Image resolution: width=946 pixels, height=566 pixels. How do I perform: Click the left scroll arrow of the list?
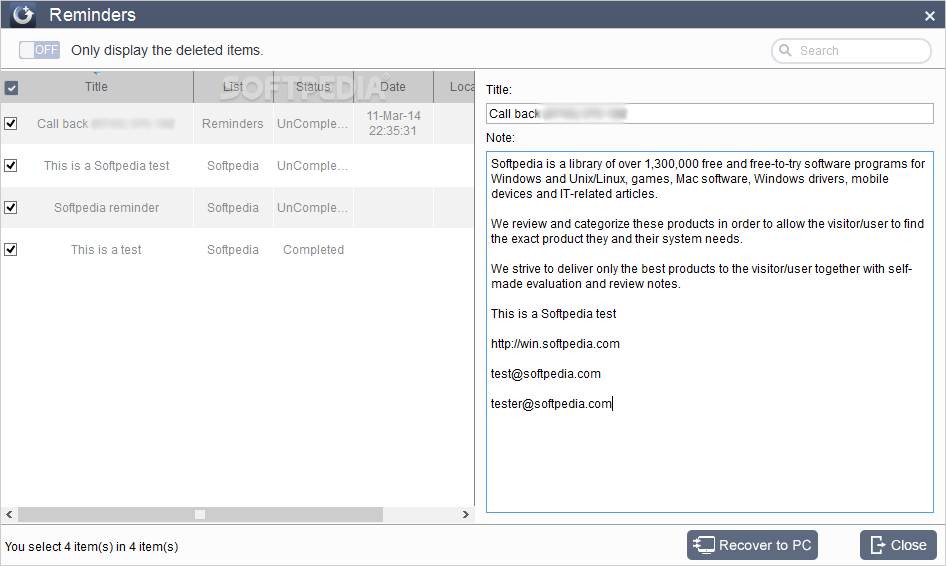(x=9, y=514)
